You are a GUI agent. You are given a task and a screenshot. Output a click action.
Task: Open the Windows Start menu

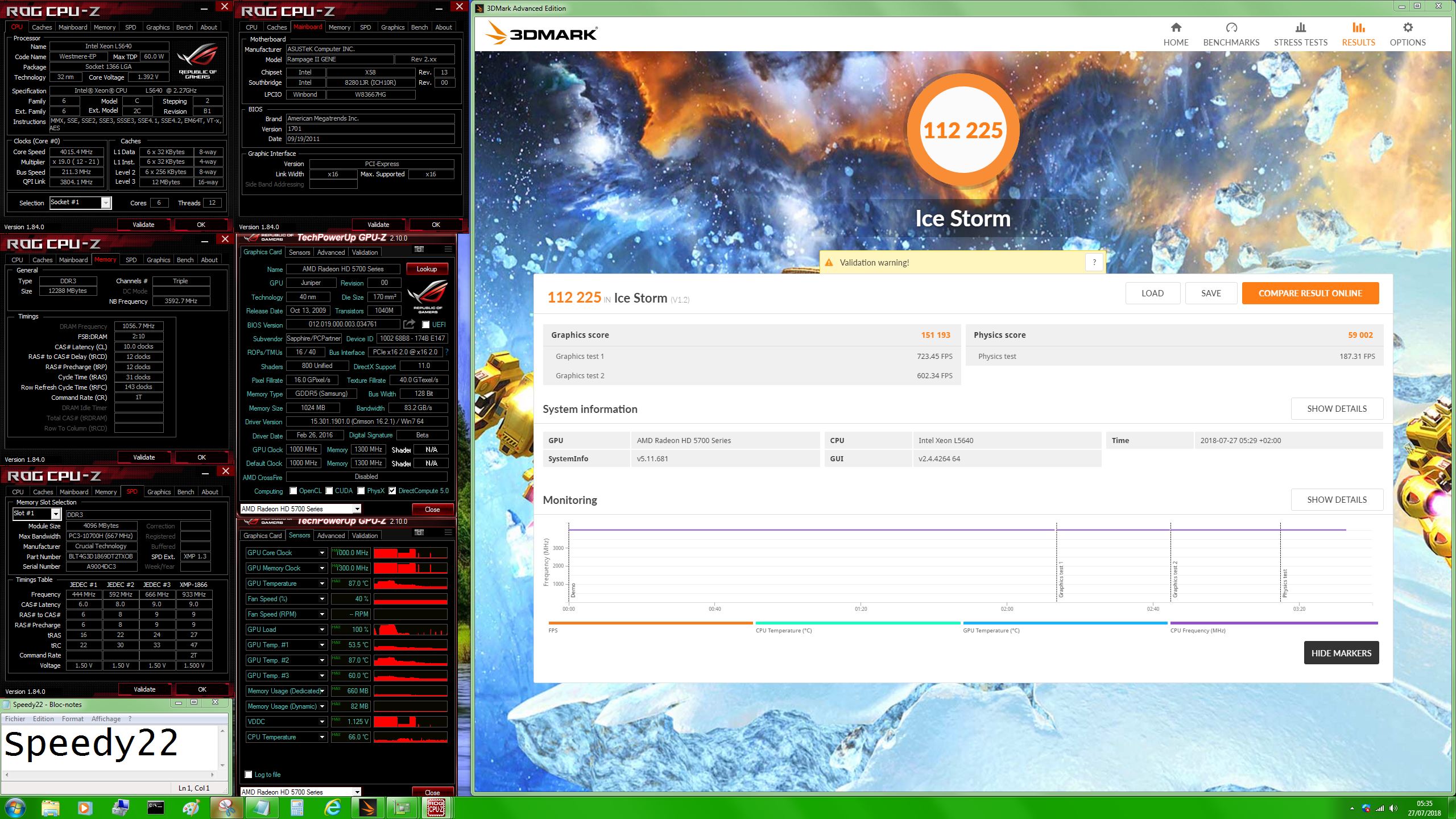point(15,808)
